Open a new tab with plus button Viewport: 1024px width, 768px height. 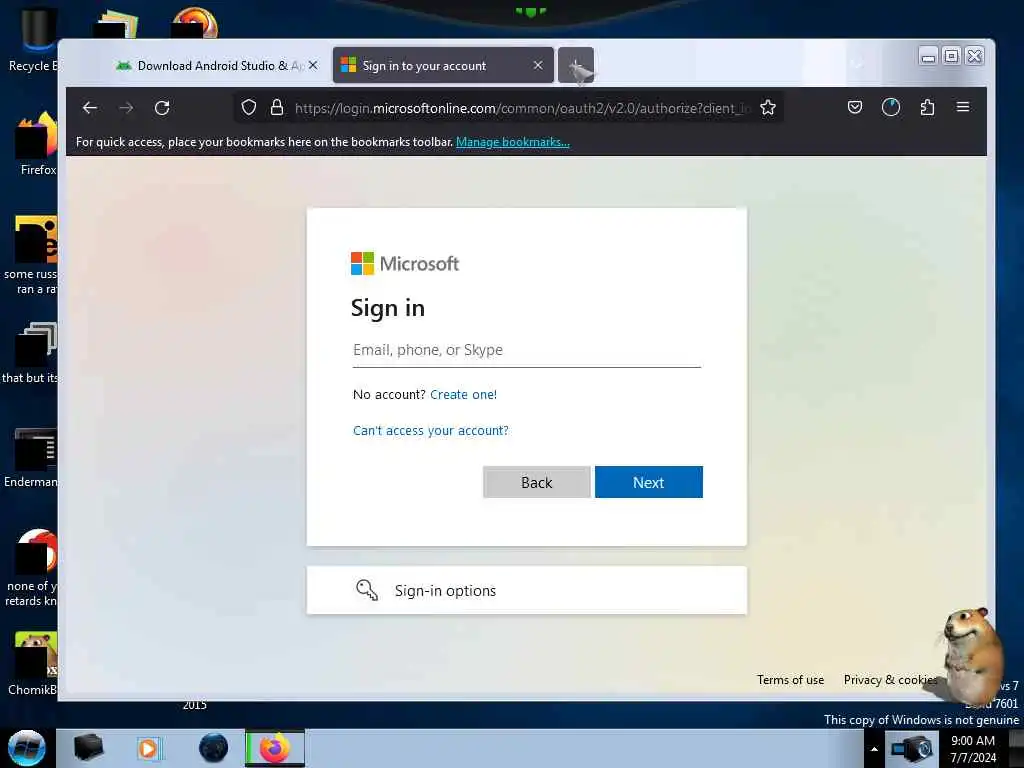pos(576,65)
